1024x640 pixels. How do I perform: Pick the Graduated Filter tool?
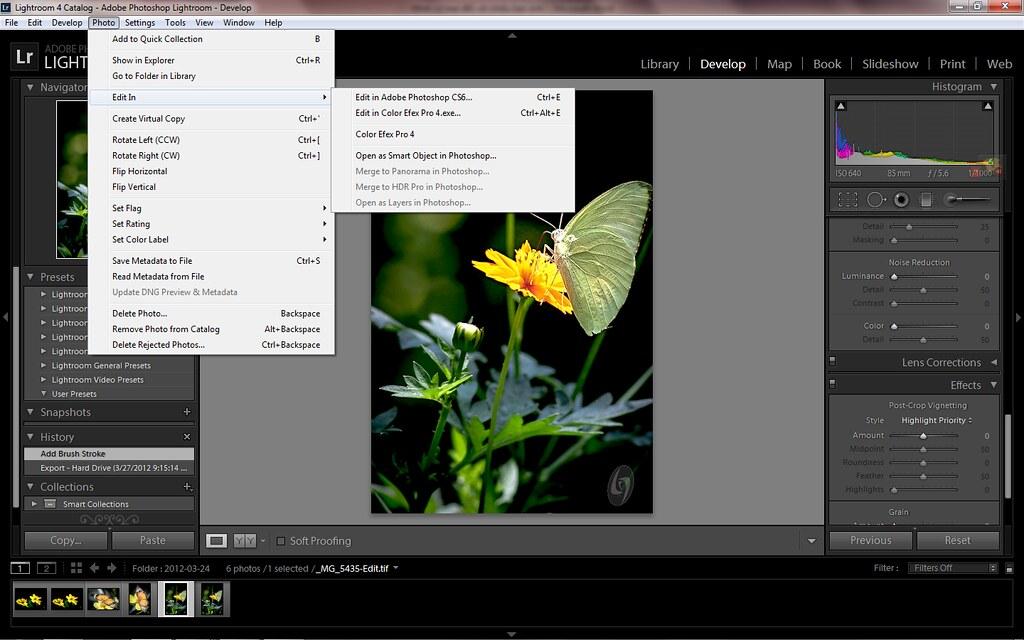coord(926,199)
